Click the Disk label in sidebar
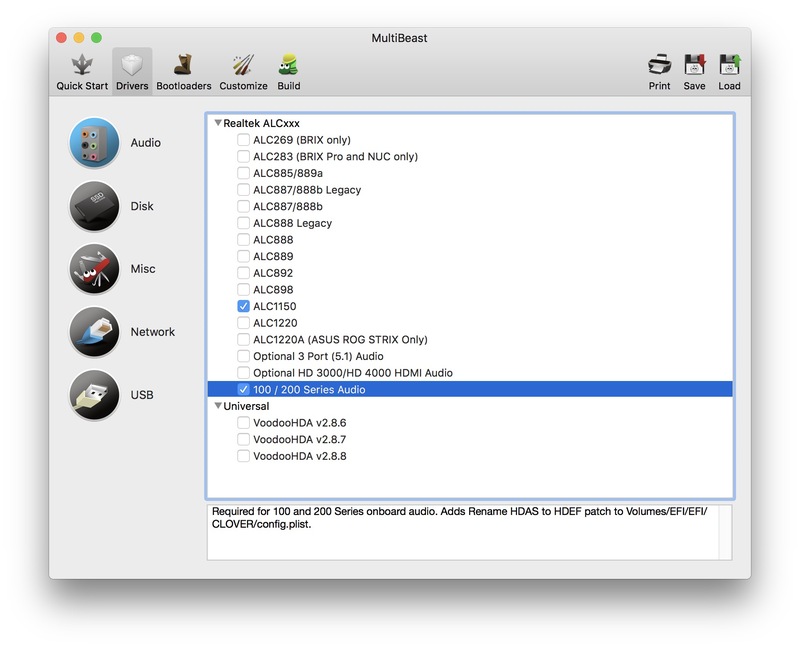 [142, 206]
